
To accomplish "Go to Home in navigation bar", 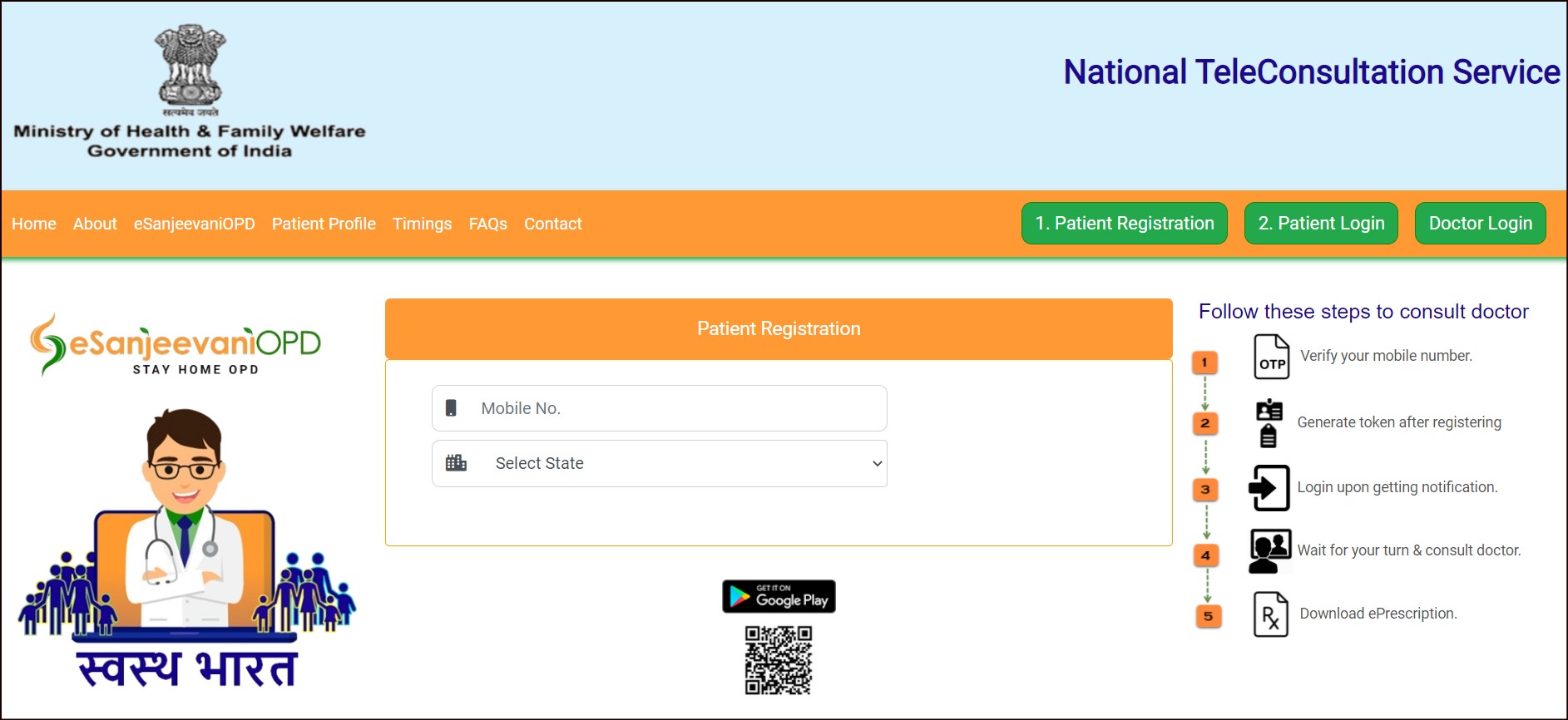I will point(34,224).
